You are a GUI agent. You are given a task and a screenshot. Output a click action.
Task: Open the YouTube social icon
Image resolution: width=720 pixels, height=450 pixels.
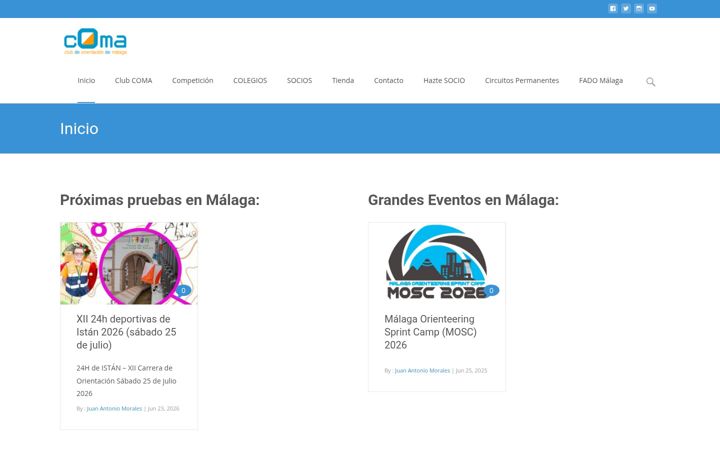click(652, 9)
